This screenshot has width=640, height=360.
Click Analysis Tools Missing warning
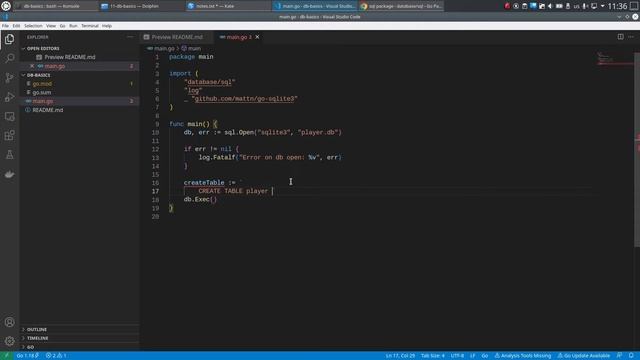coord(523,356)
